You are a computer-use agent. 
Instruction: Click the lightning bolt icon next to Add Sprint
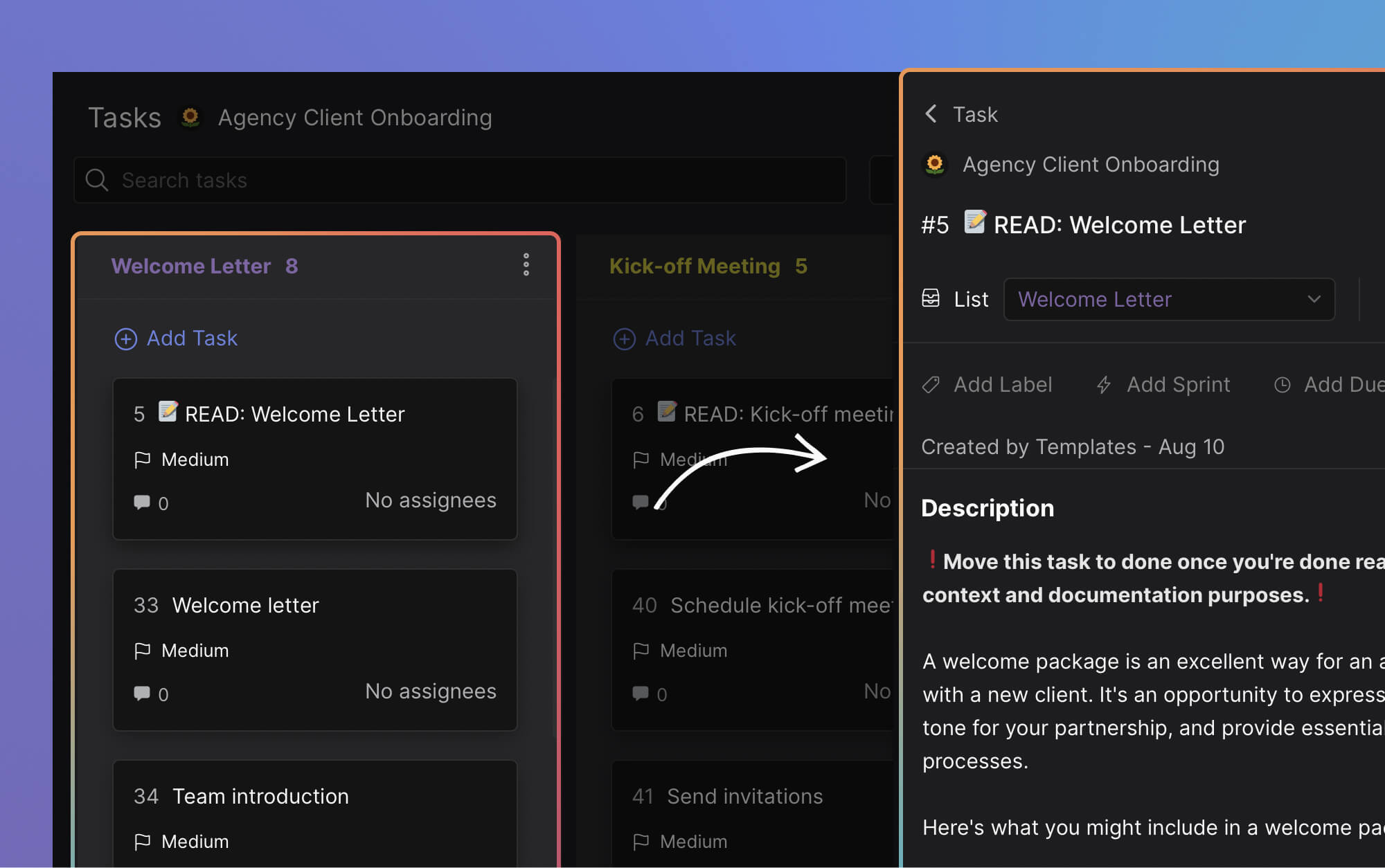[1103, 385]
